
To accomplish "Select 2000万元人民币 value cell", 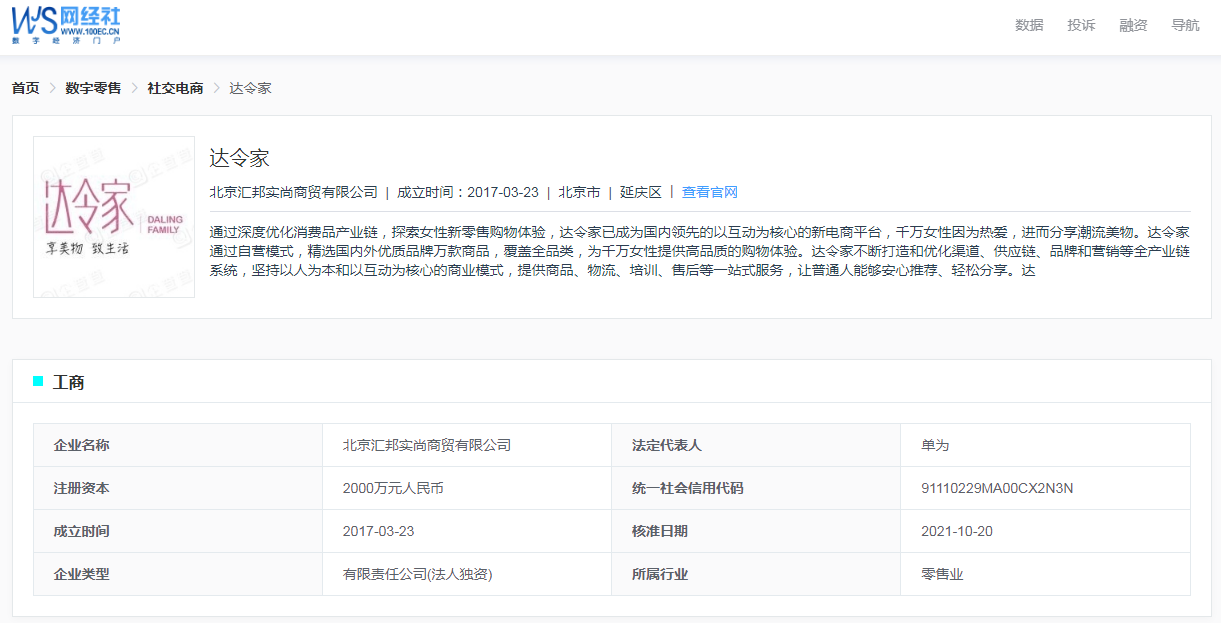I will (467, 488).
